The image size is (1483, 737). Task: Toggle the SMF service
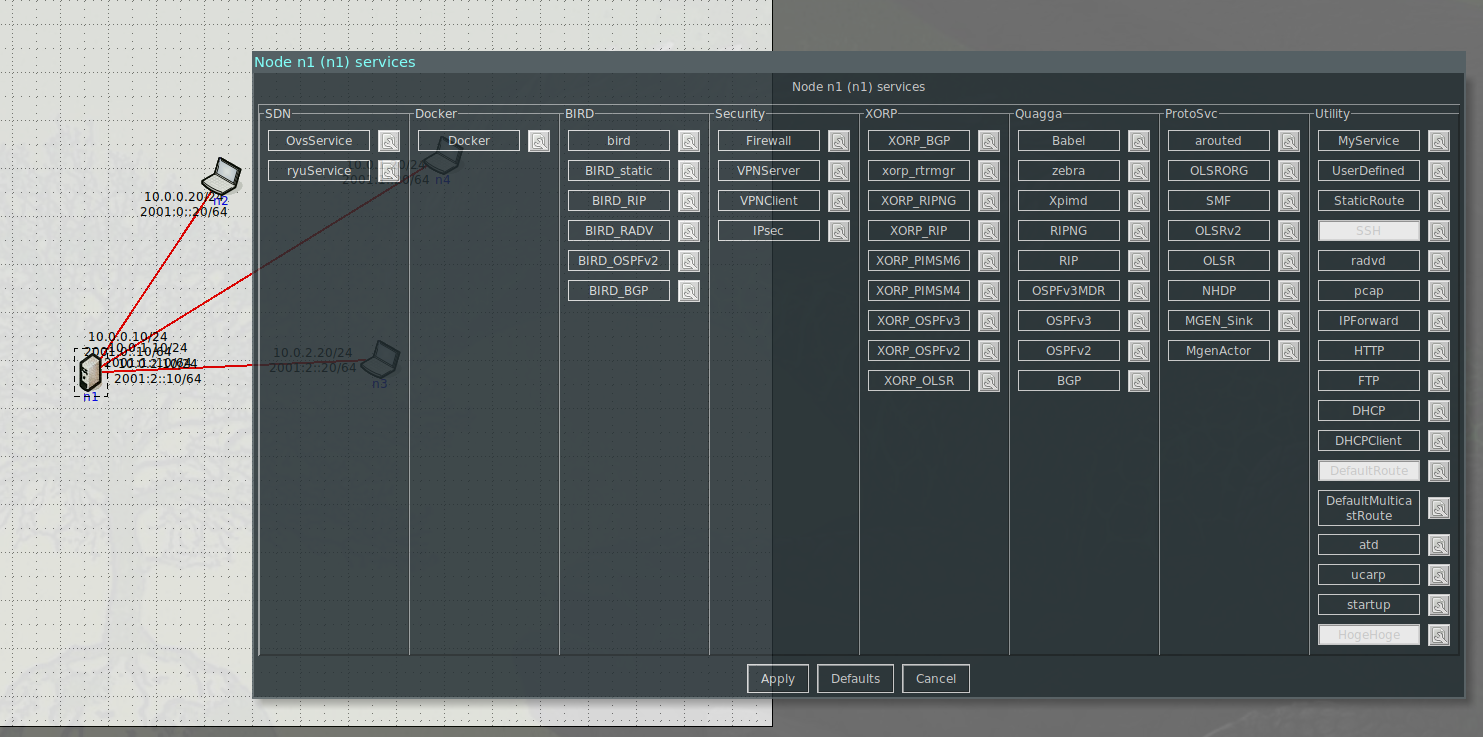(1219, 201)
